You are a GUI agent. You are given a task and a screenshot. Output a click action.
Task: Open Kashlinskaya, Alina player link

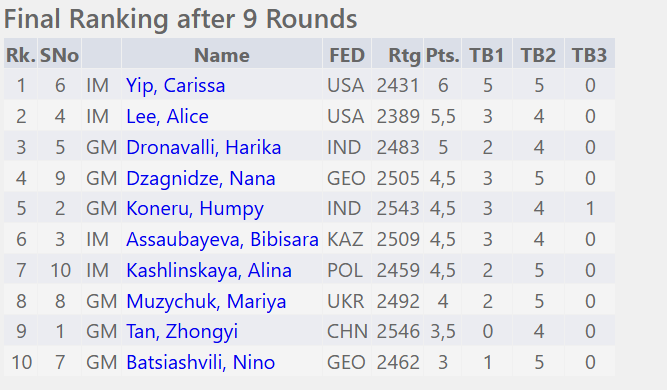[x=209, y=270]
